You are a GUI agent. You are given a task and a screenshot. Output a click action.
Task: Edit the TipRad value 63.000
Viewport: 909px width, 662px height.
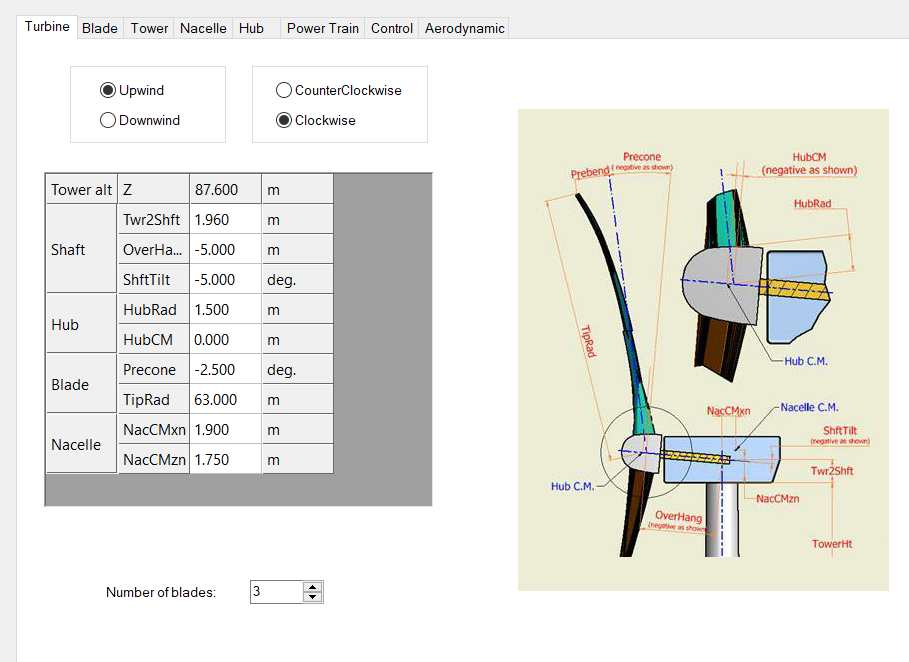224,399
